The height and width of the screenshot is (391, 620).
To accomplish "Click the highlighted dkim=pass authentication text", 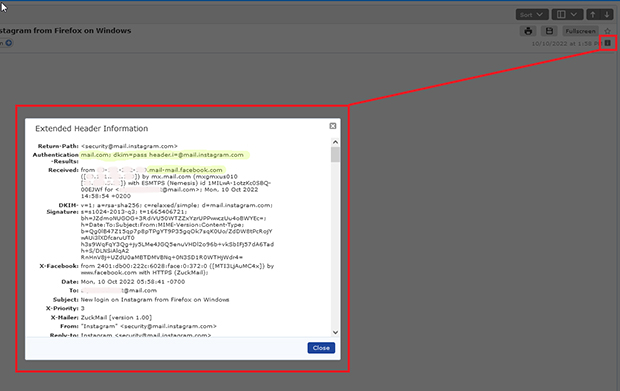I will [162, 155].
